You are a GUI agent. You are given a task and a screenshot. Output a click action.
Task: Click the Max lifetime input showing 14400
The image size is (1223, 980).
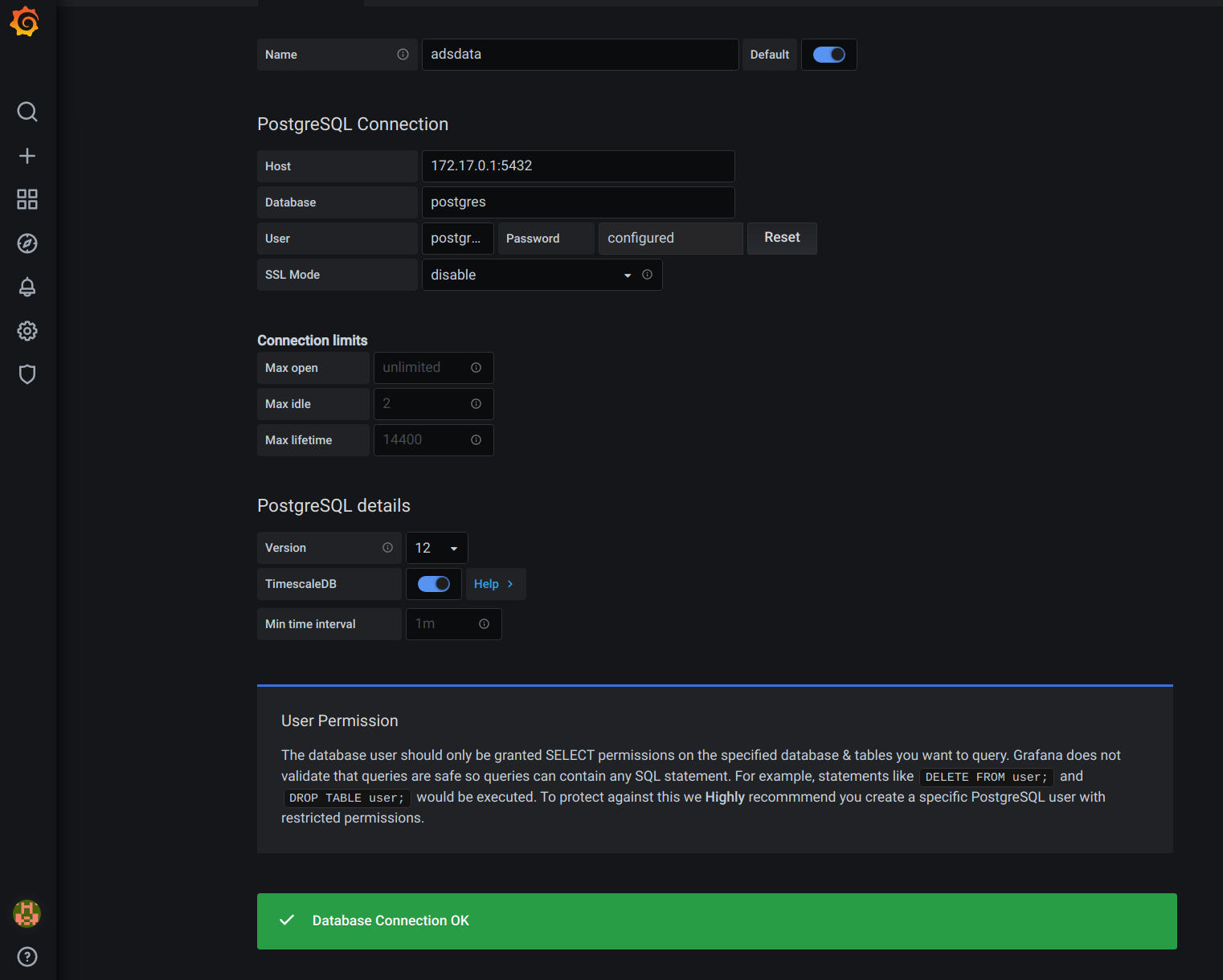[434, 440]
